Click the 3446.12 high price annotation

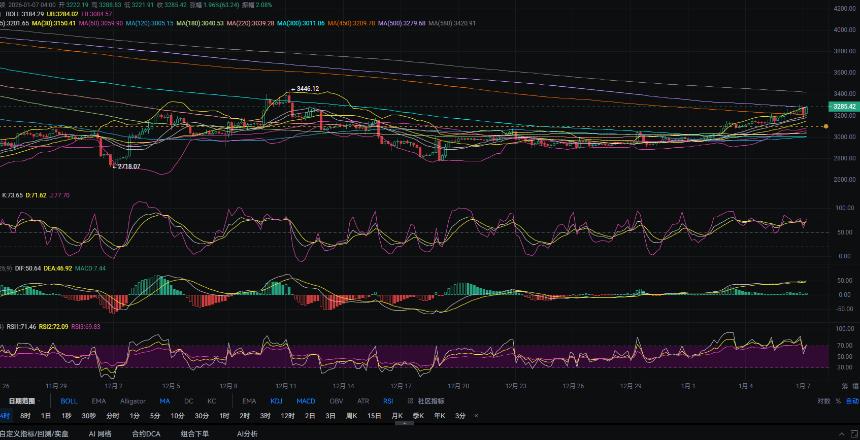coord(308,88)
